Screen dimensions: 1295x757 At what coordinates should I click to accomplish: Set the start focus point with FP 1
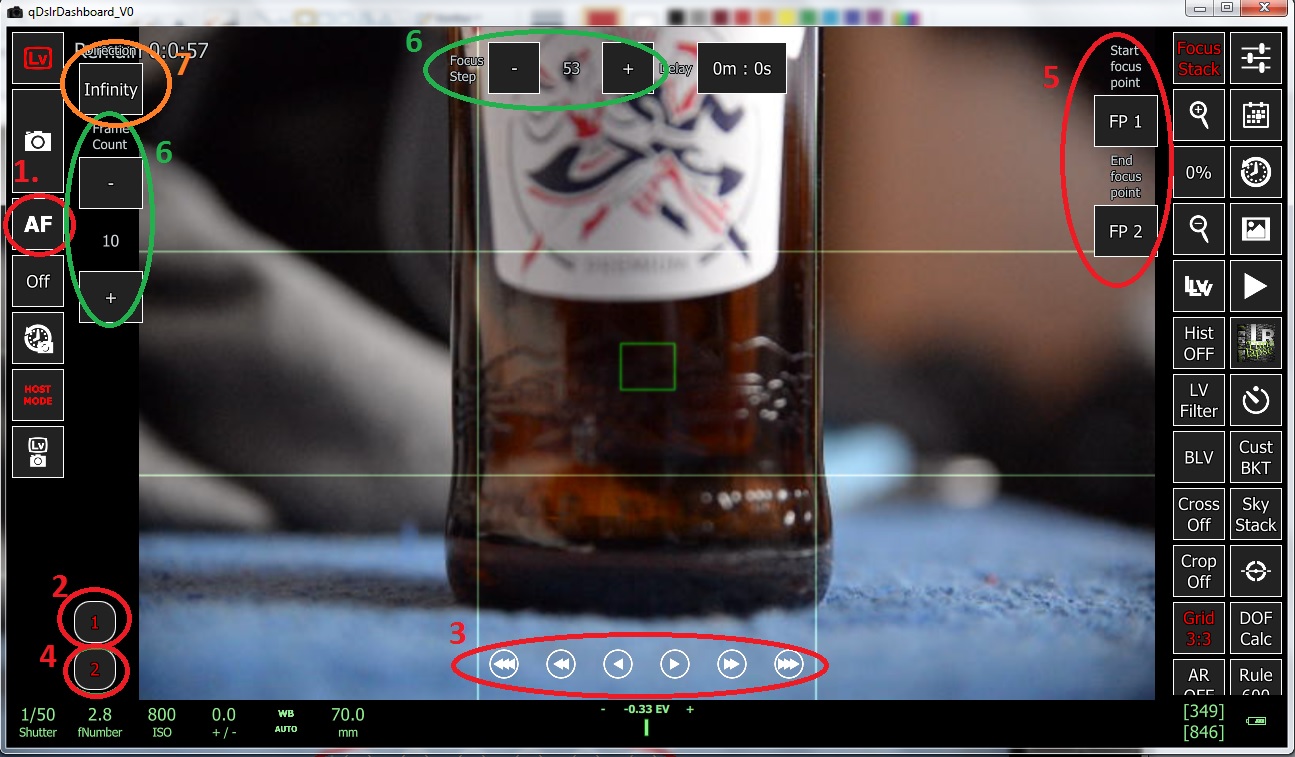click(x=1126, y=120)
